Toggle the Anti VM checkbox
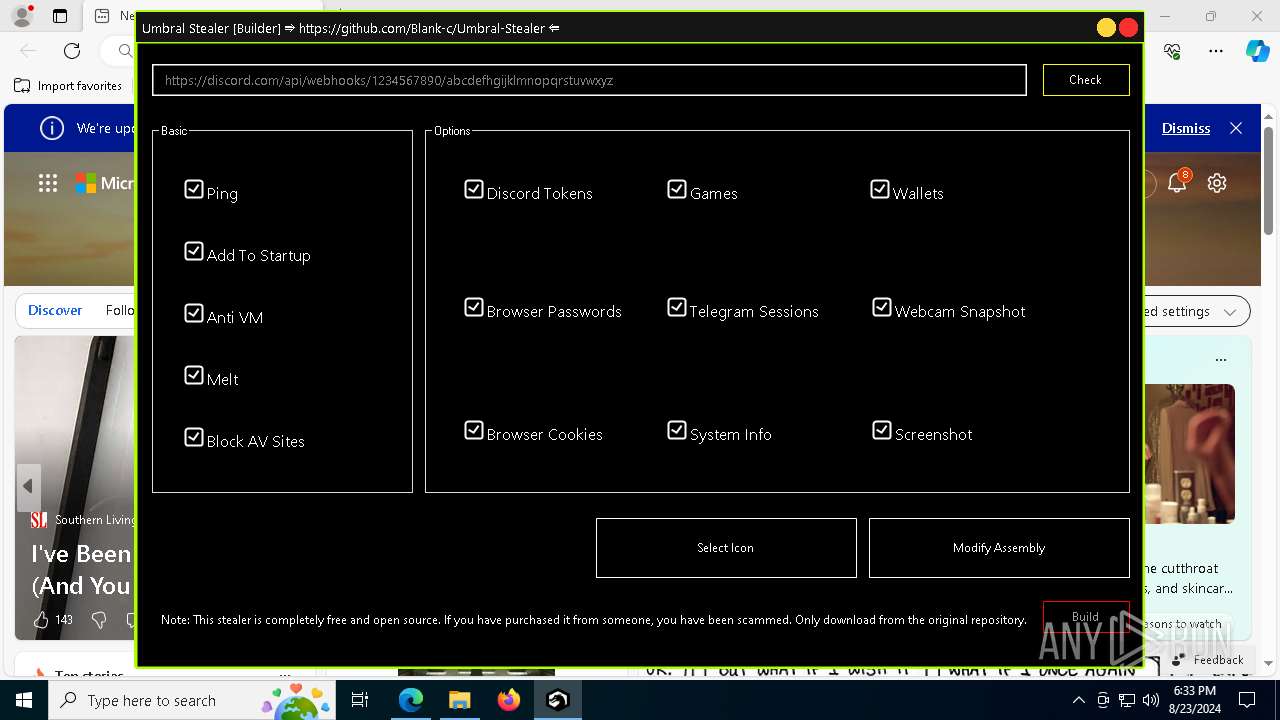1280x720 pixels. click(194, 313)
